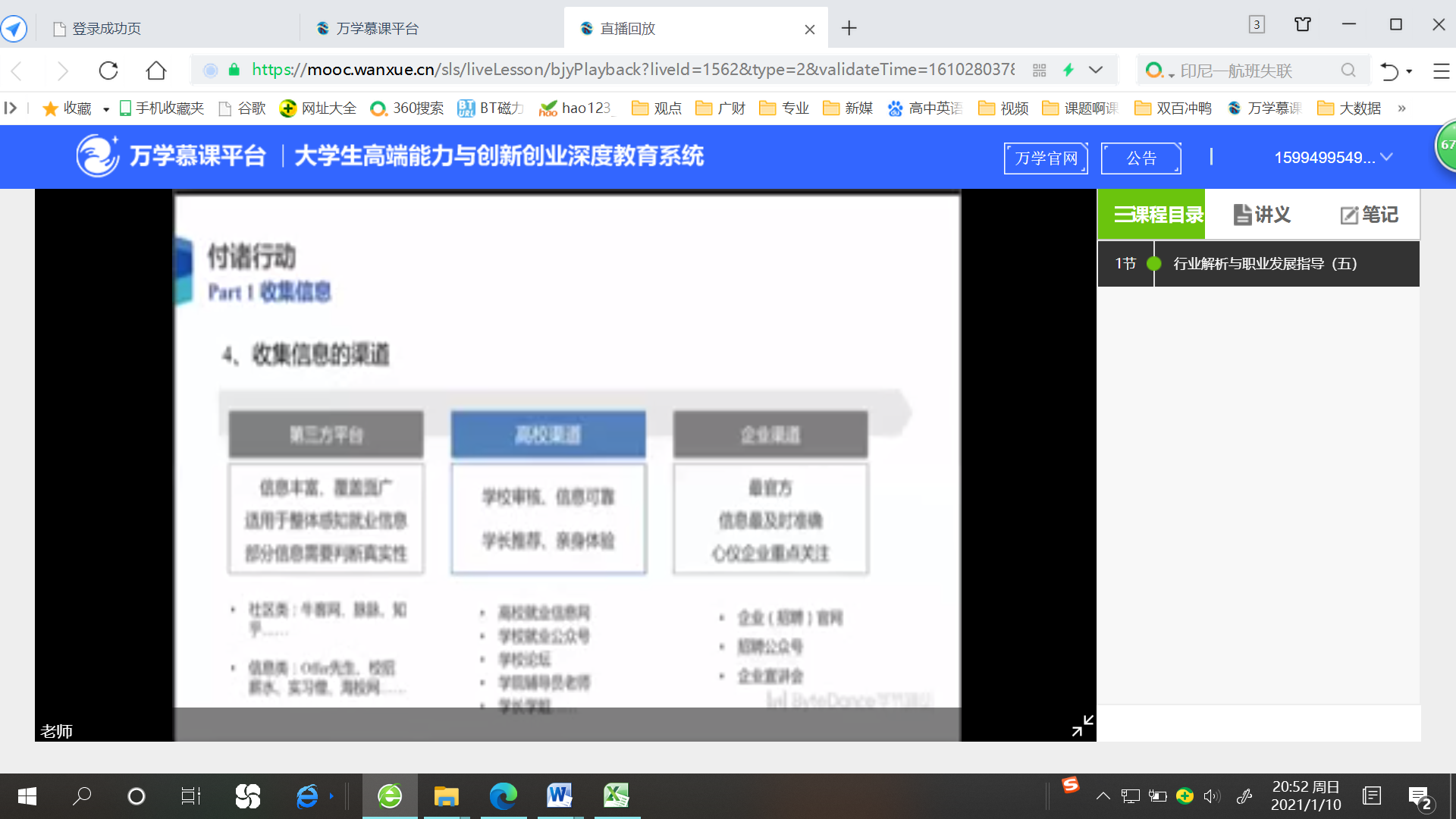Open the skin shirt icon in title bar
Viewport: 1456px width, 819px height.
[x=1302, y=24]
